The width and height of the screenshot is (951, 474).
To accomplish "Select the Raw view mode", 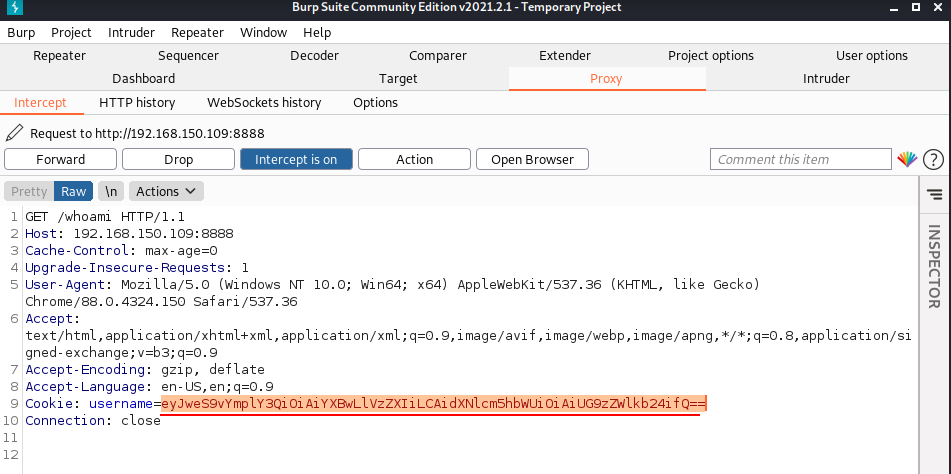I will (74, 191).
